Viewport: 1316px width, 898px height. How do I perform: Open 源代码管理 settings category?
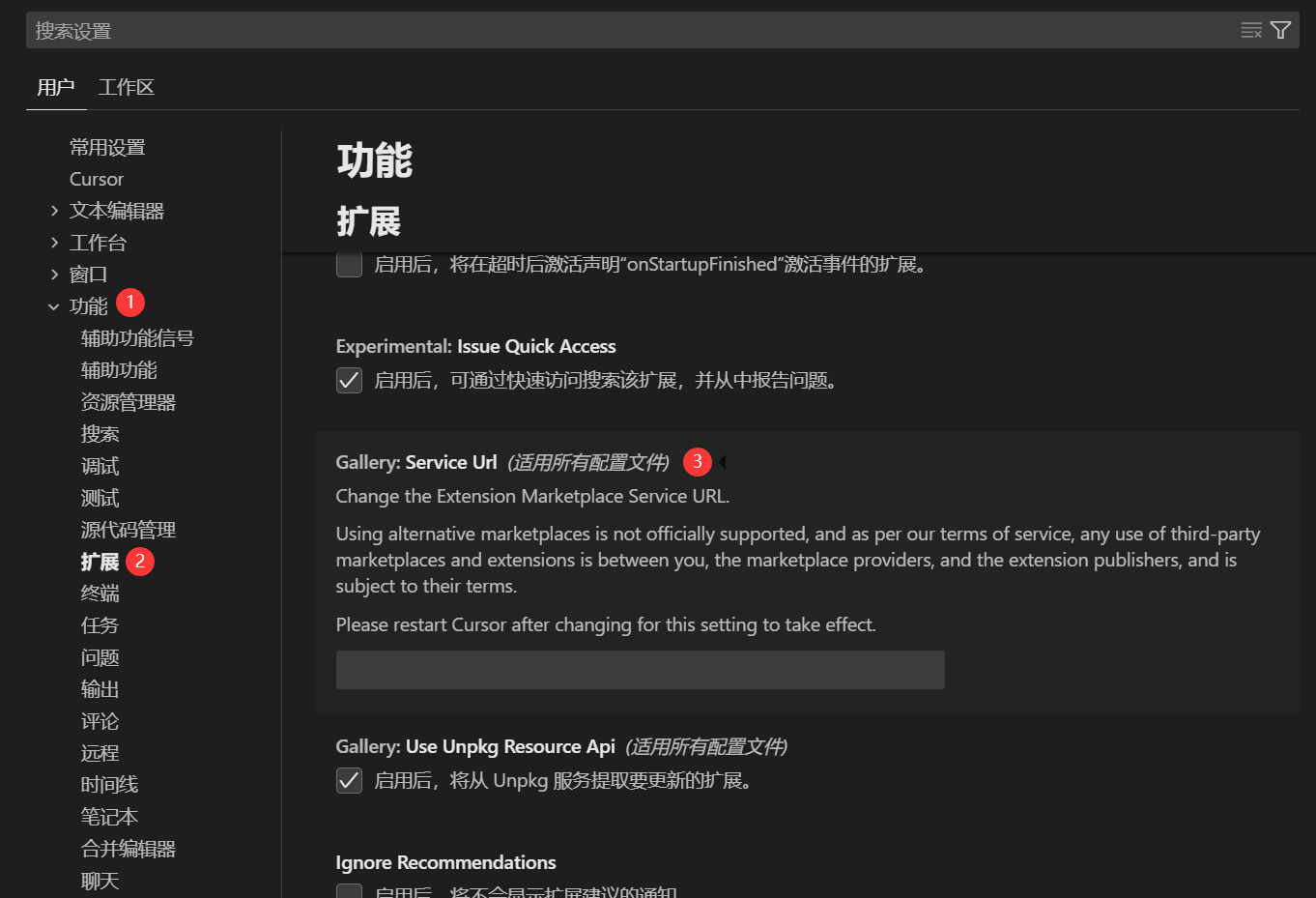pos(129,530)
